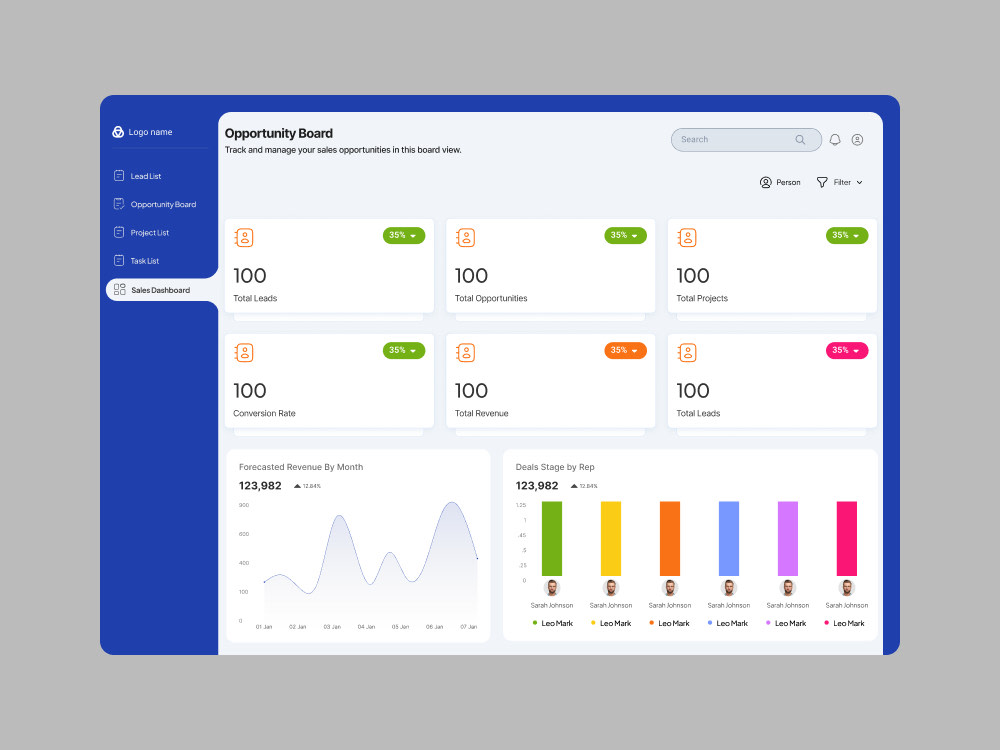
Task: Click the Lead List clipboard icon
Action: pyautogui.click(x=119, y=175)
